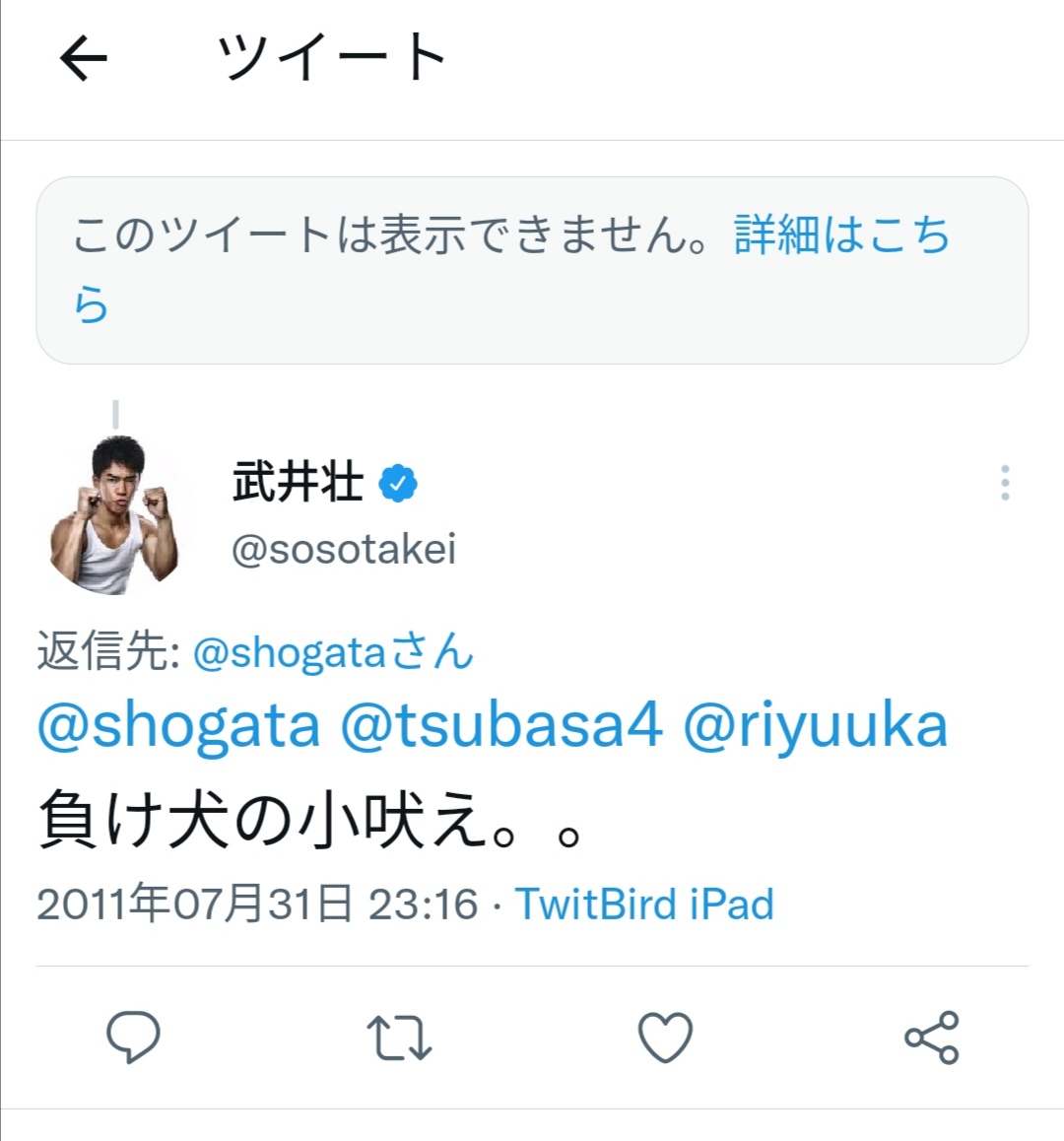Image resolution: width=1064 pixels, height=1141 pixels.
Task: Click the blue verified badge
Action: pyautogui.click(x=398, y=484)
